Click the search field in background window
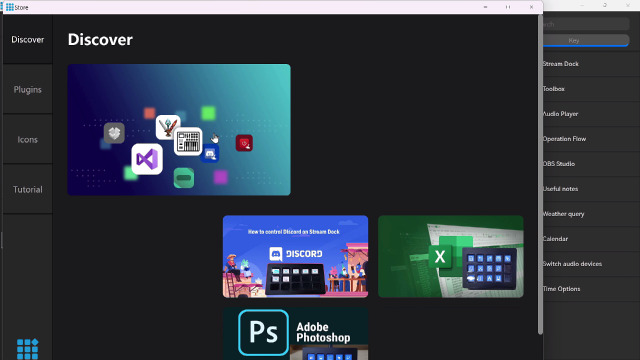Image resolution: width=640 pixels, height=360 pixels. [x=586, y=24]
